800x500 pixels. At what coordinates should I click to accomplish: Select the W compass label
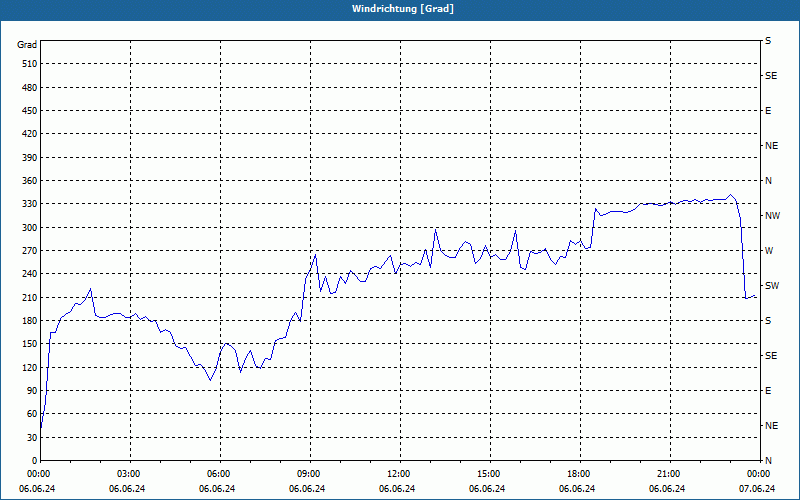point(769,251)
